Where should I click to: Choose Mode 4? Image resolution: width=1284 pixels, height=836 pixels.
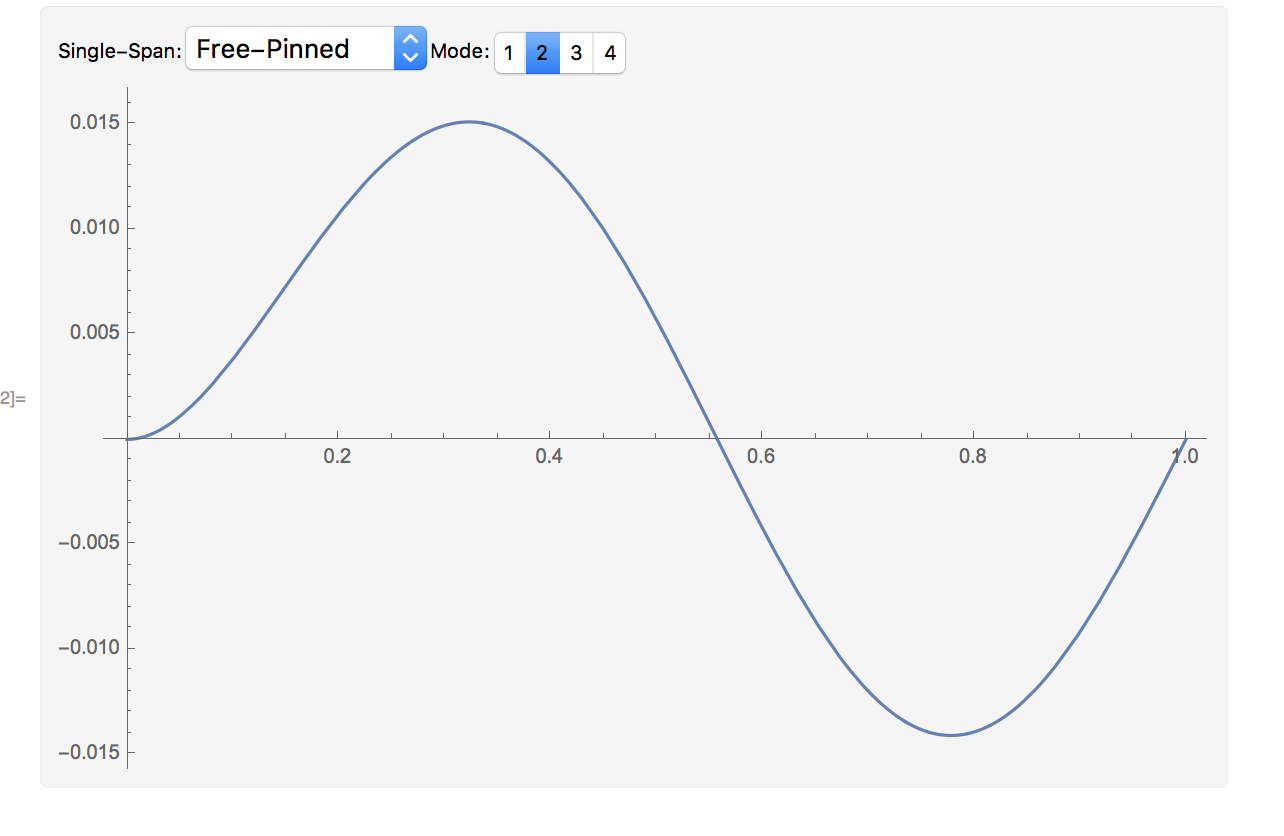point(610,53)
